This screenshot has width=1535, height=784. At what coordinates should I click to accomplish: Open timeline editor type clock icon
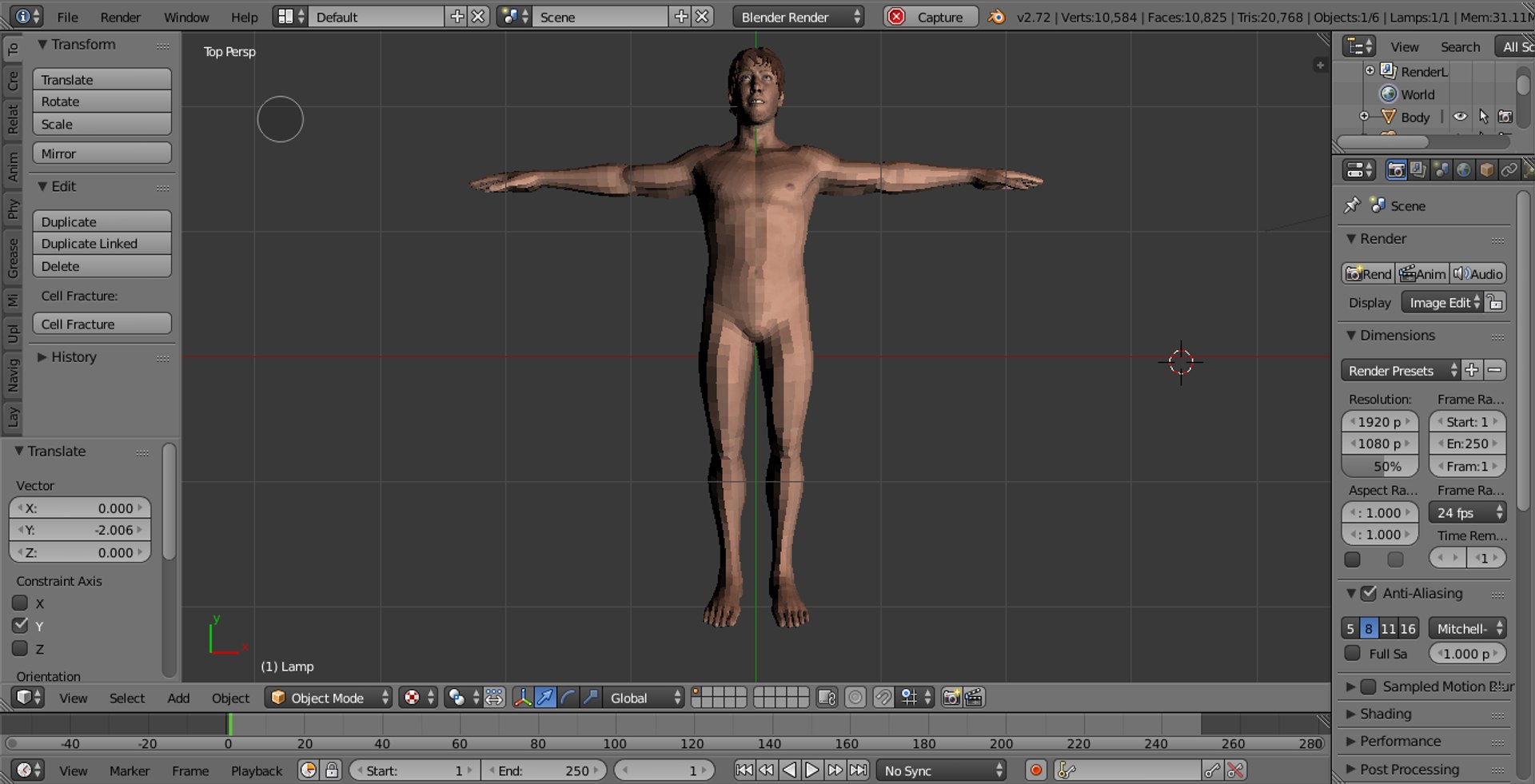coord(30,770)
